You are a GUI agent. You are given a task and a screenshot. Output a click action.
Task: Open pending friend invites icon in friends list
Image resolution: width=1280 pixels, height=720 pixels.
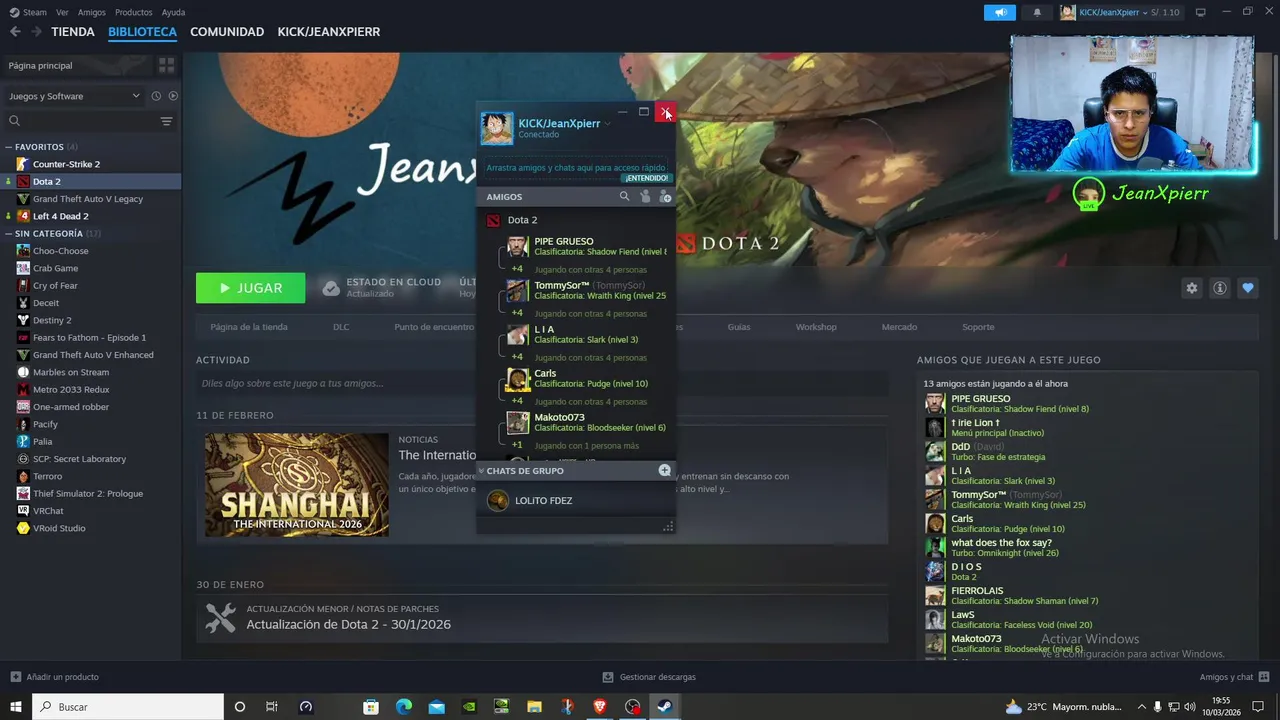(645, 197)
